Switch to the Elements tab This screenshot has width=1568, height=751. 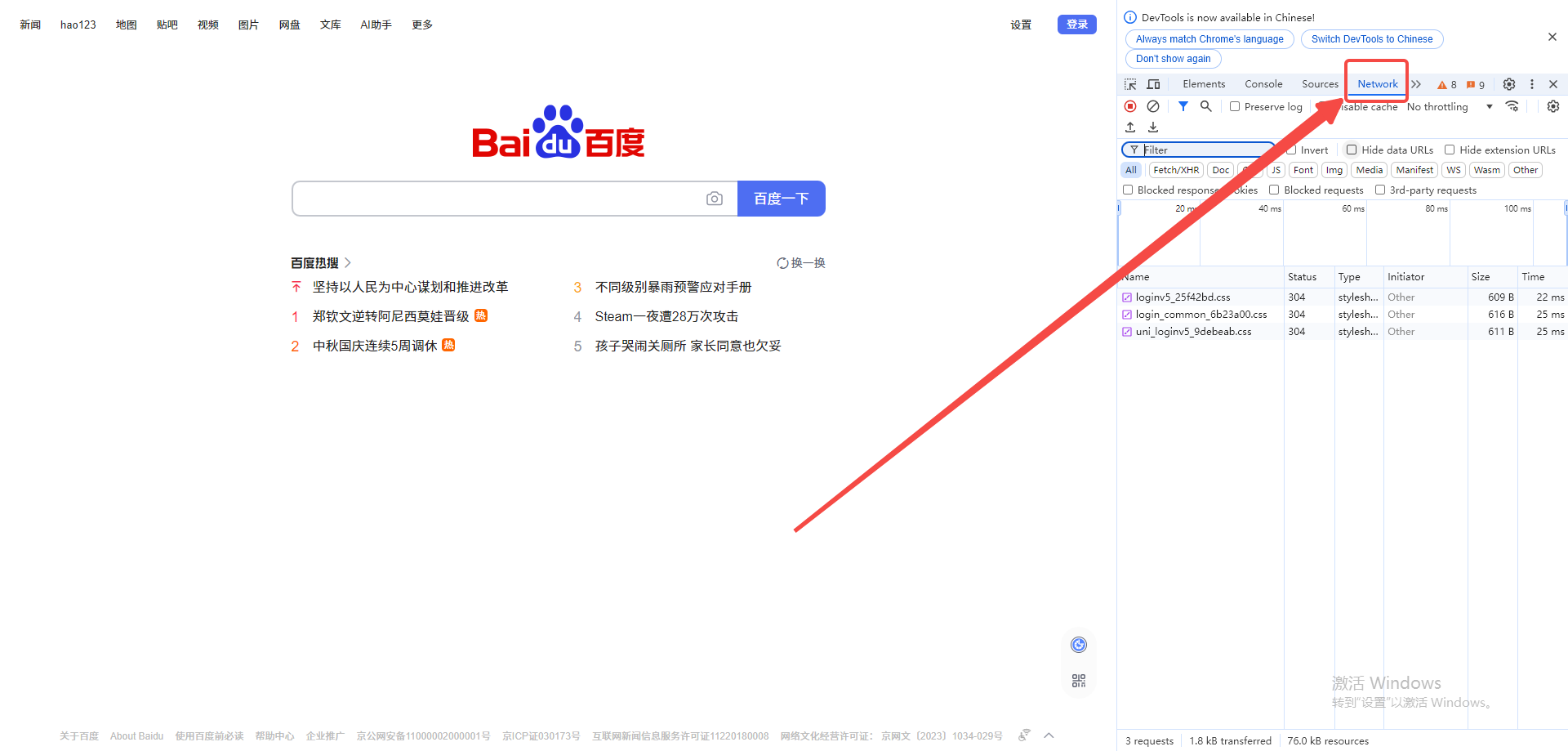click(x=1204, y=84)
